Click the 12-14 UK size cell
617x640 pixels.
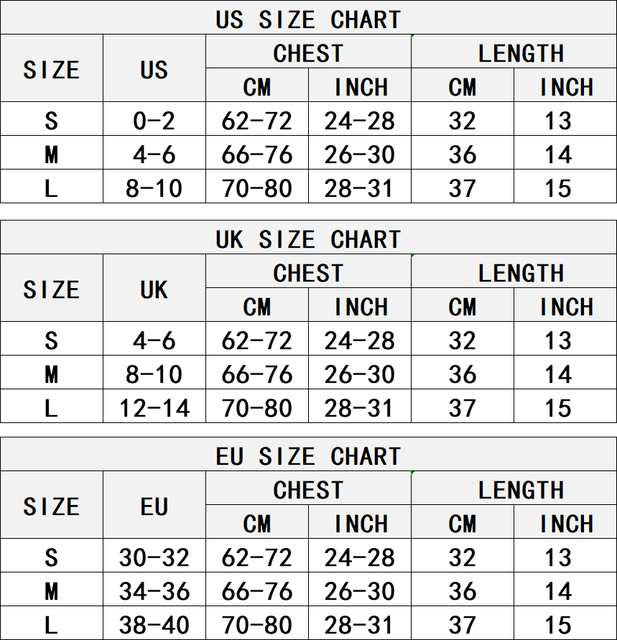tap(154, 408)
